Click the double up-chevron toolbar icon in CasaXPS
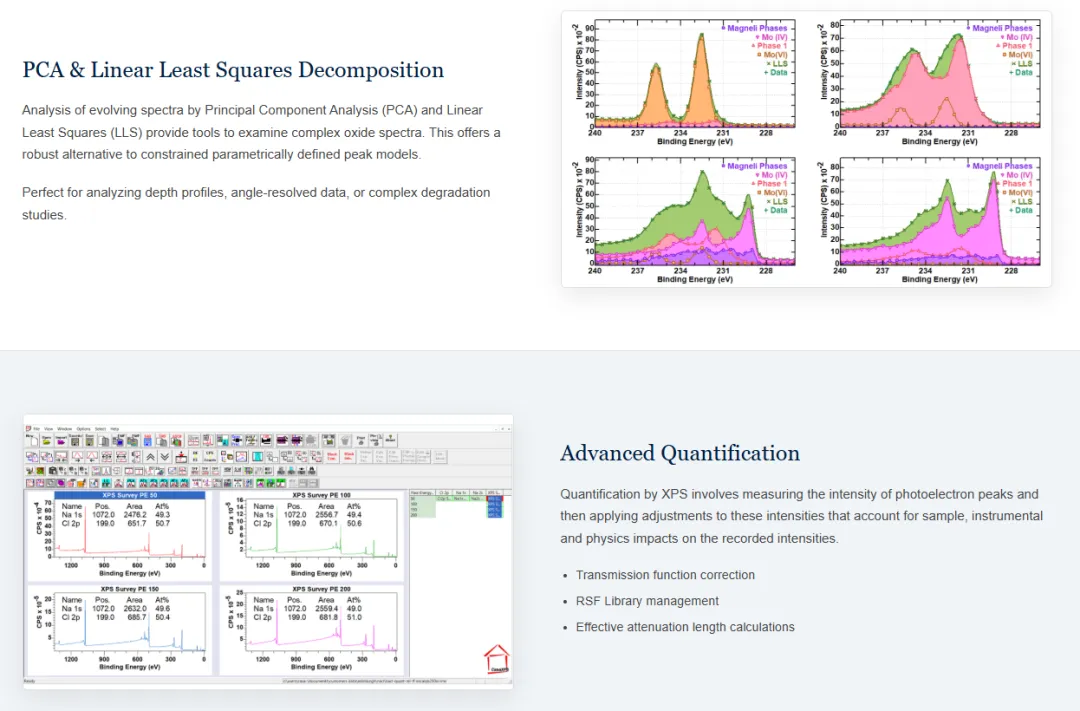 [150, 457]
